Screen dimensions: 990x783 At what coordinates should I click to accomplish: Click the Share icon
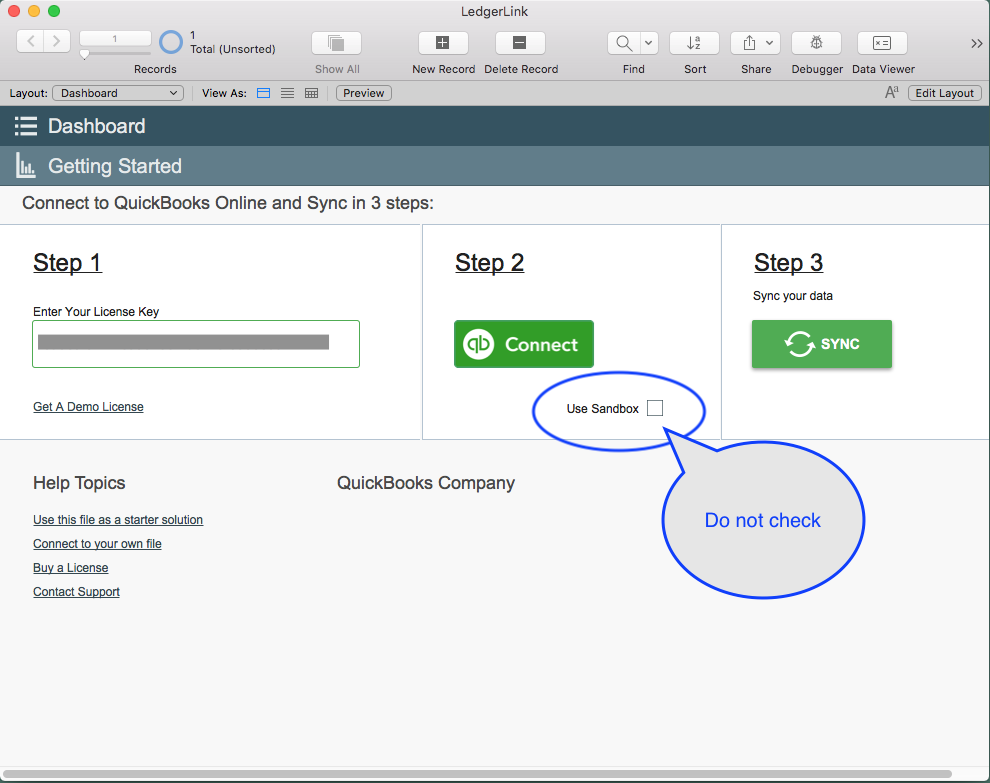(x=749, y=43)
